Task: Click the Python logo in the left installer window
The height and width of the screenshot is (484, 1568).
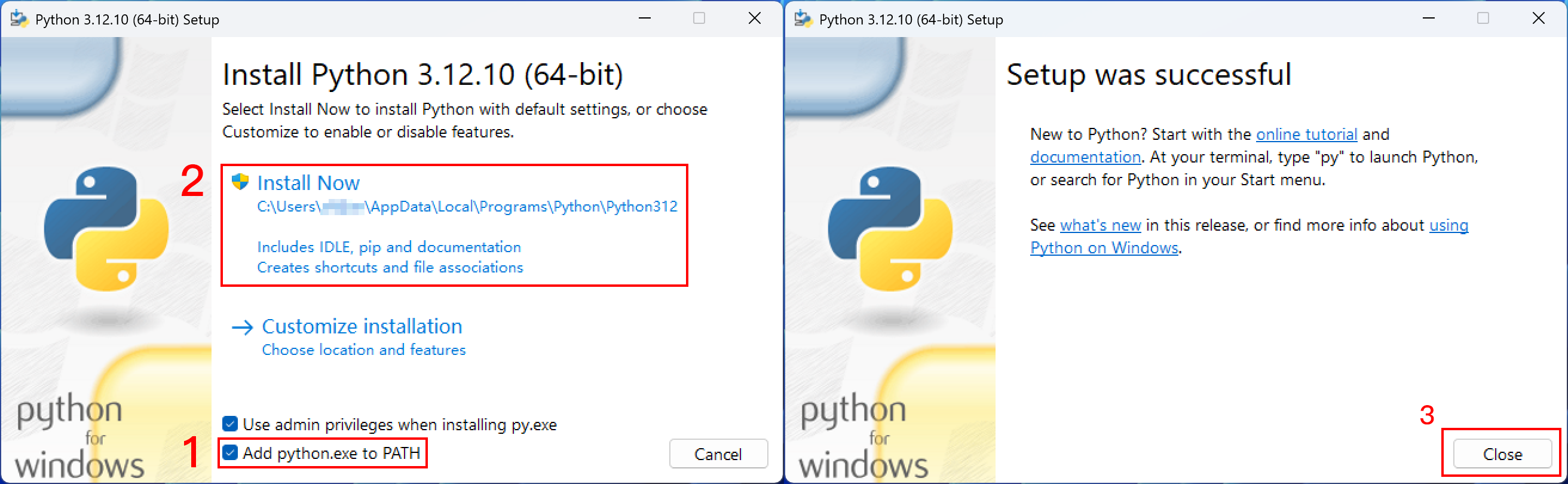Action: click(x=106, y=228)
